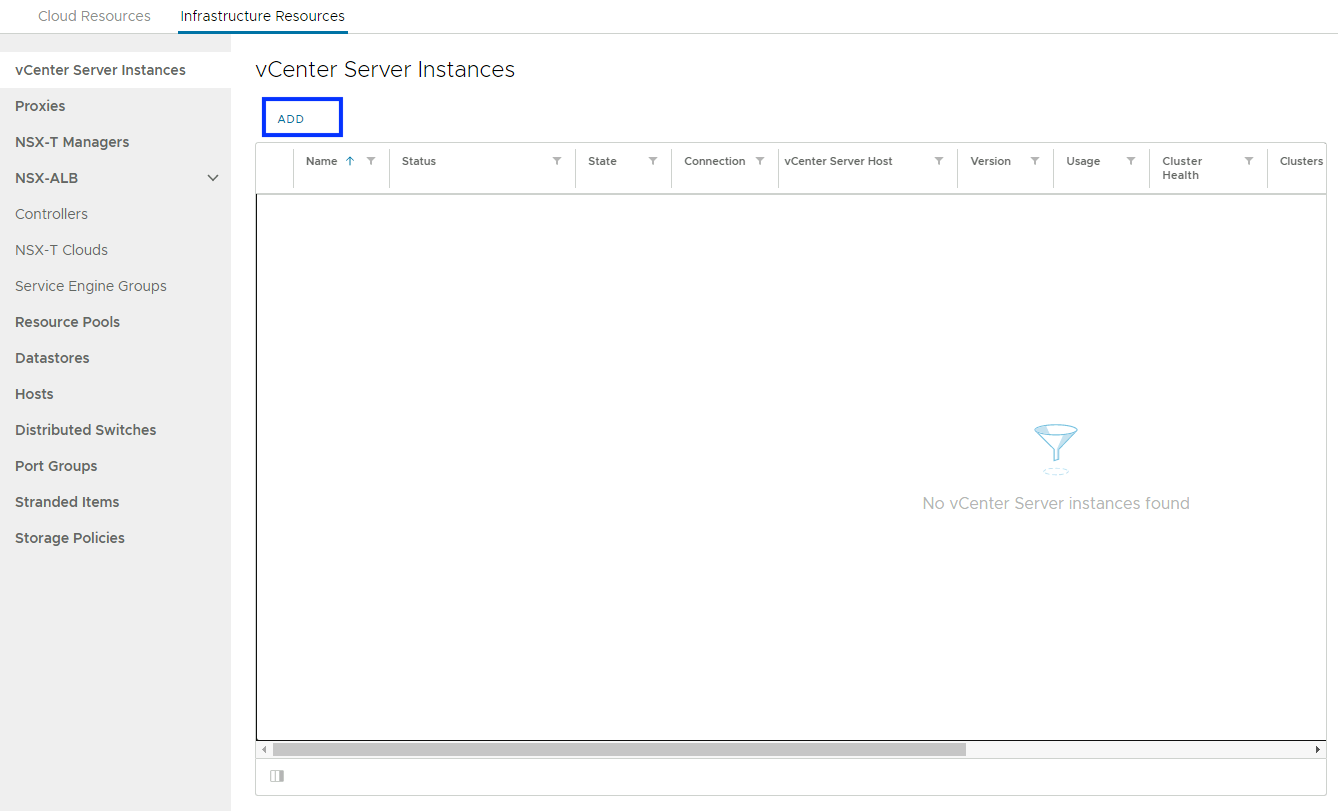The image size is (1338, 811).
Task: Open the Usage column filter
Action: (x=1131, y=161)
